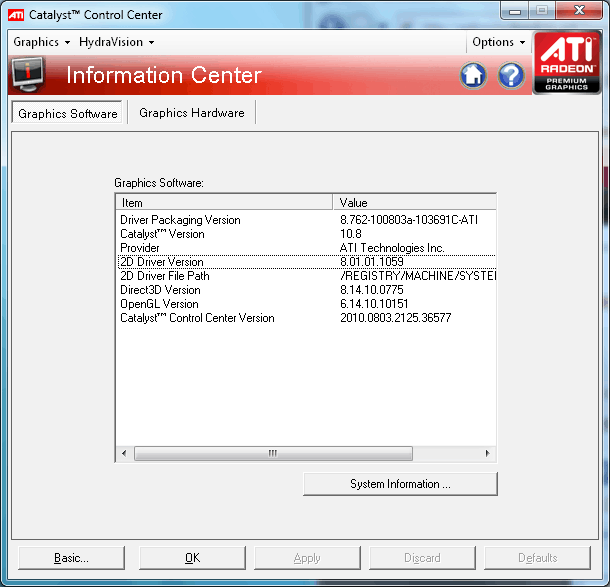Viewport: 610px width, 587px height.
Task: Click the Apply button
Action: coord(307,558)
